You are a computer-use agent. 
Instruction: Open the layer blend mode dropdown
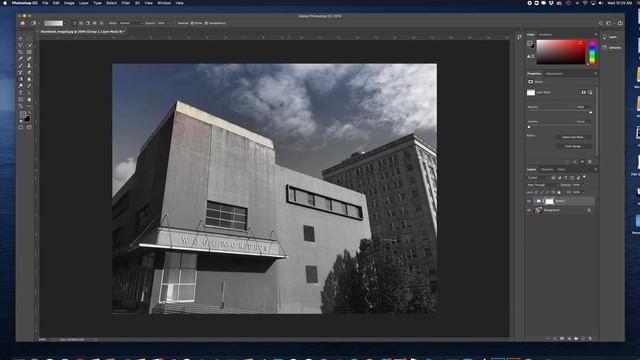[x=543, y=185]
